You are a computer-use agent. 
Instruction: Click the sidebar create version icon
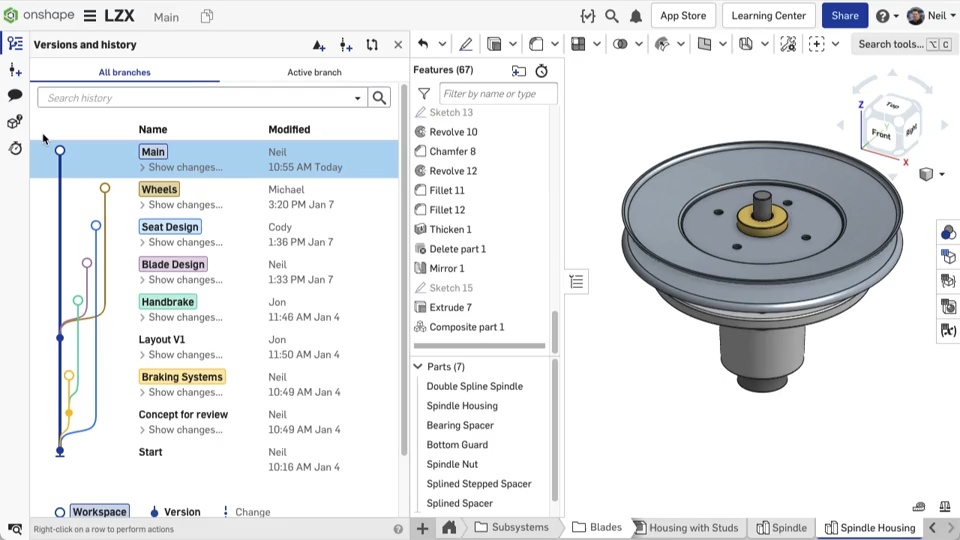pyautogui.click(x=15, y=70)
